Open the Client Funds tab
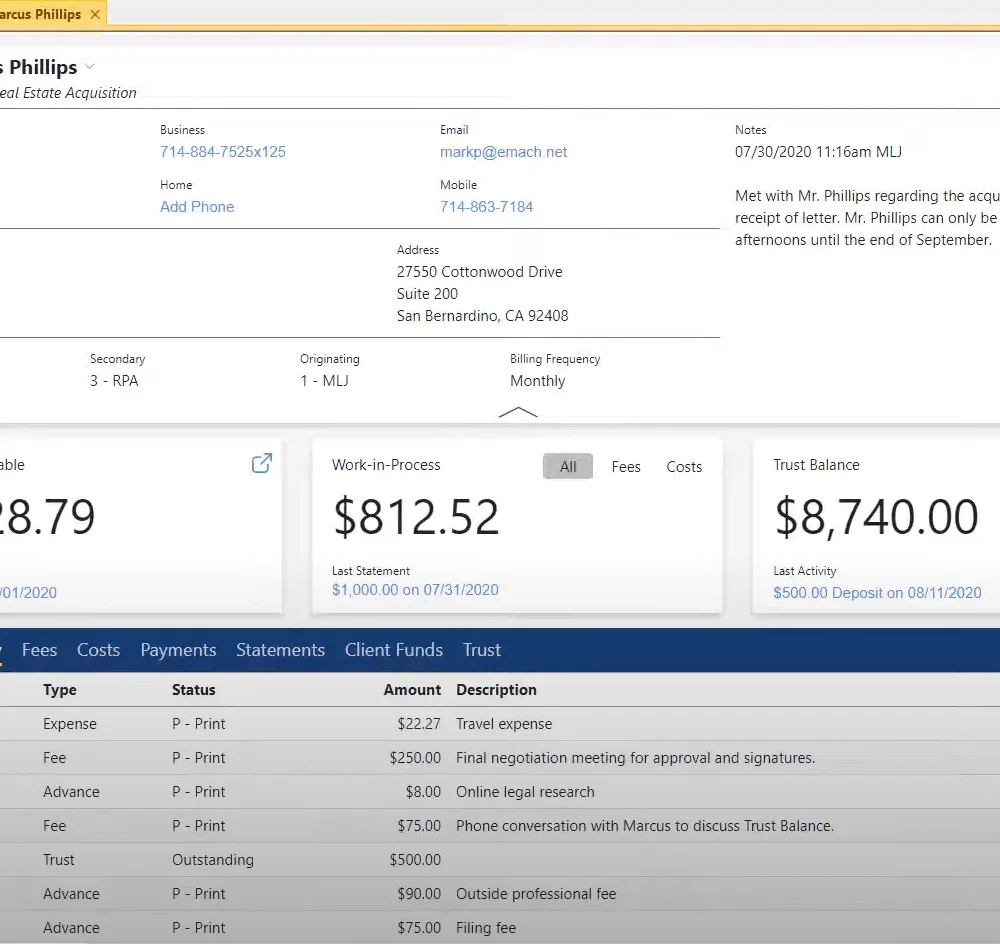Image resolution: width=1000 pixels, height=944 pixels. (393, 650)
